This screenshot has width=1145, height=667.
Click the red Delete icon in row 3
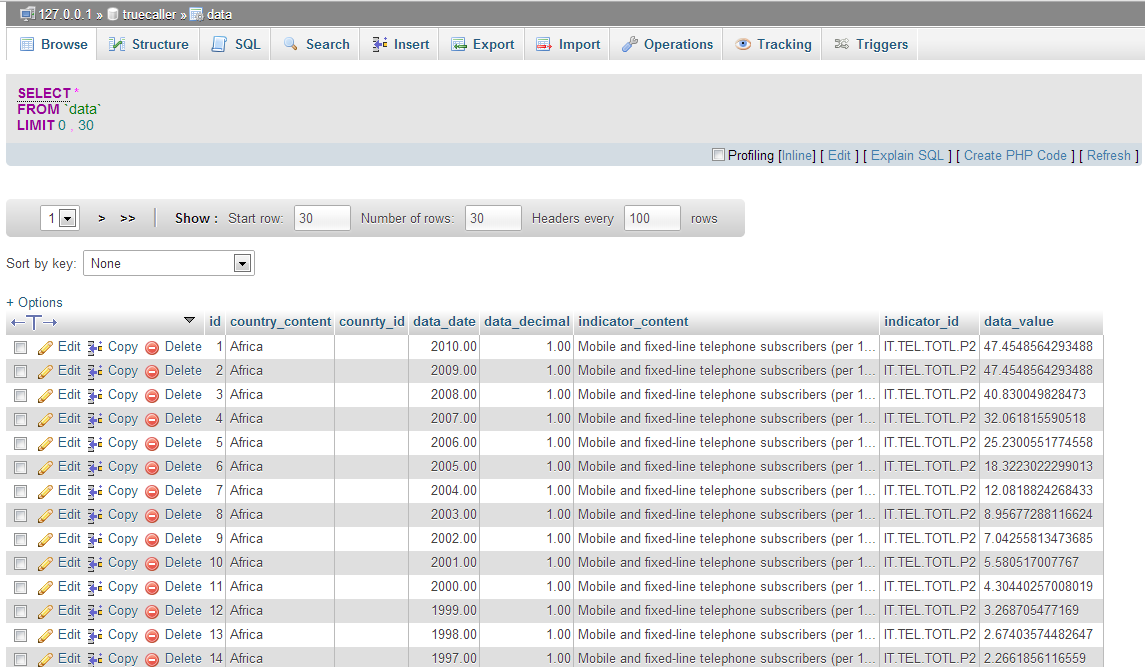152,396
